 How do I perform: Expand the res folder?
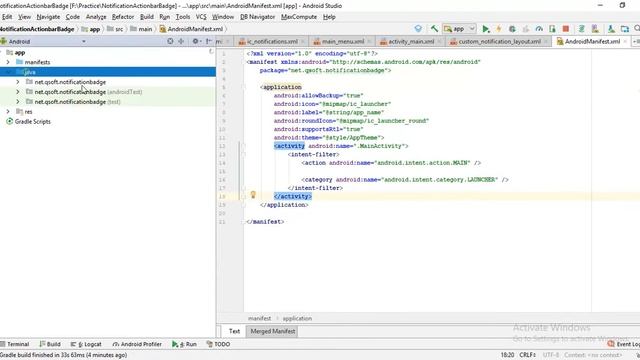(x=8, y=111)
